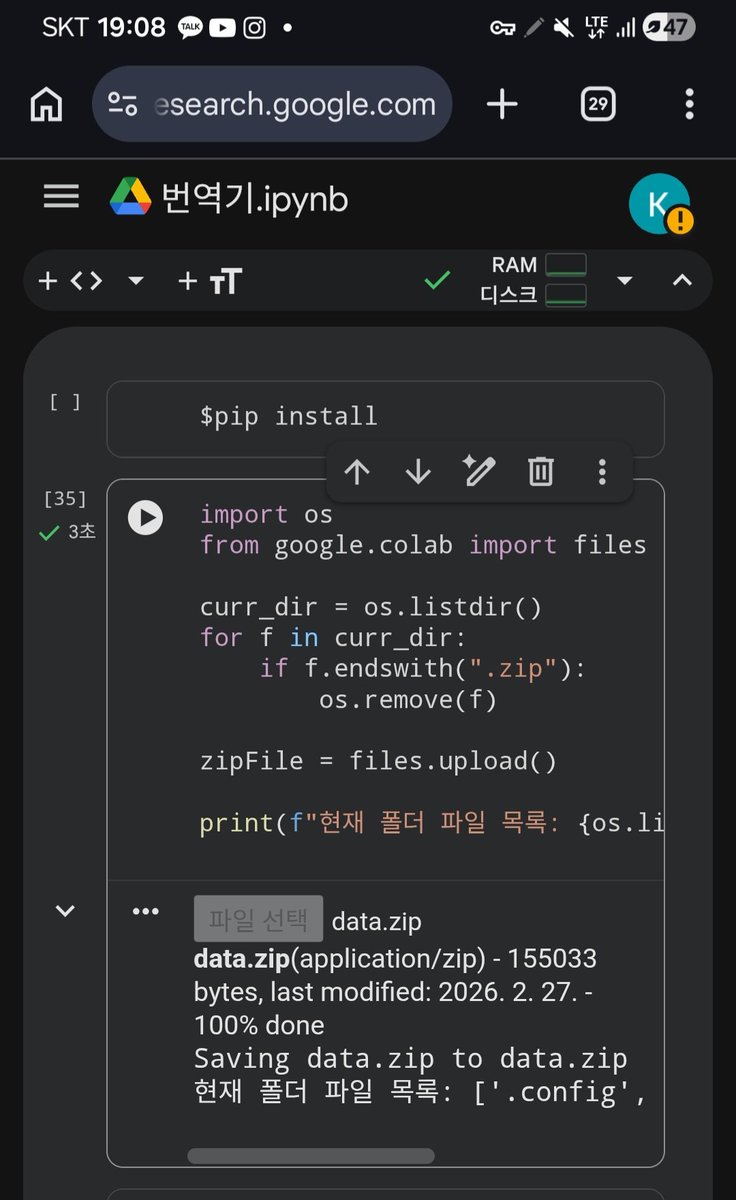Add a code cell with + <> button
This screenshot has width=736, height=1200.
(70, 281)
